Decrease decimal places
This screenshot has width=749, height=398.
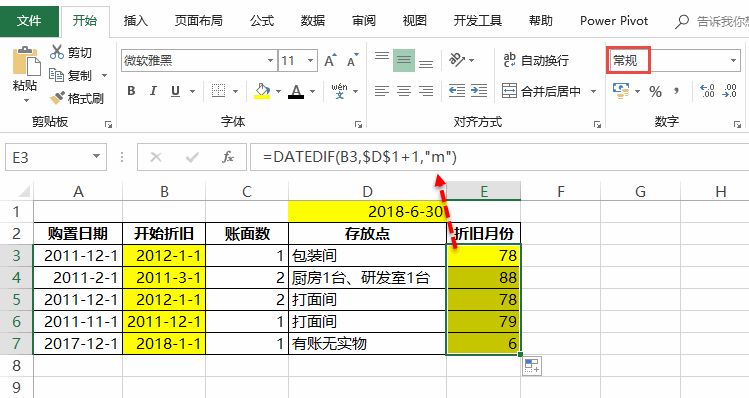(729, 90)
